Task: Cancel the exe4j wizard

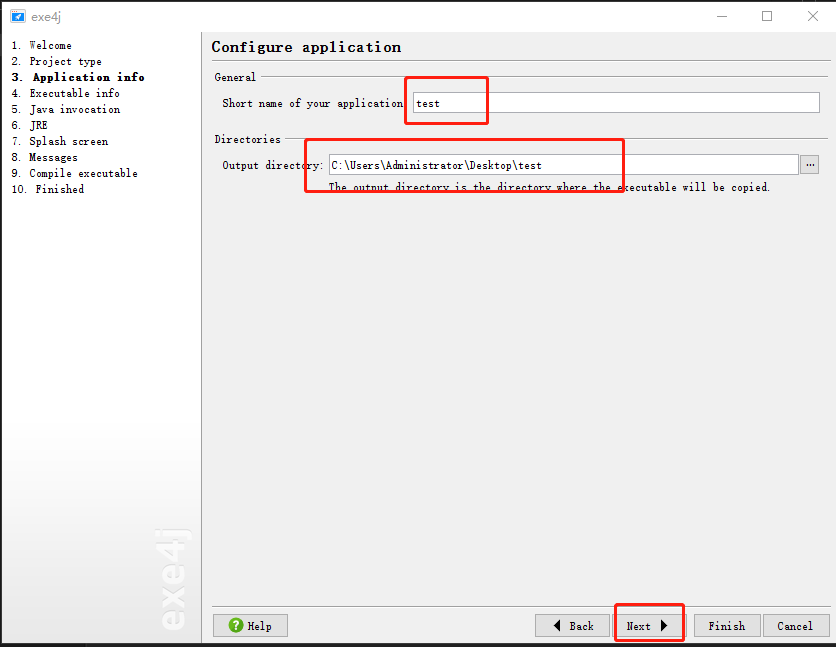Action: [795, 626]
